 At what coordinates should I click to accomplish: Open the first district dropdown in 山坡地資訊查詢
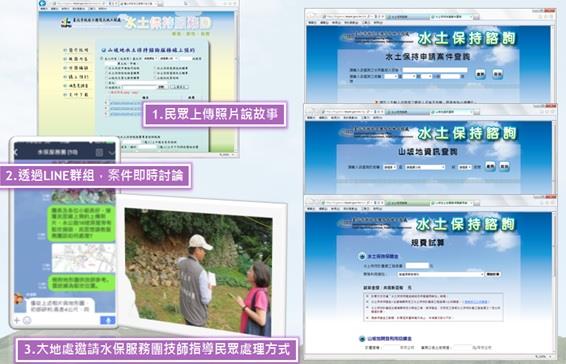[x=389, y=167]
